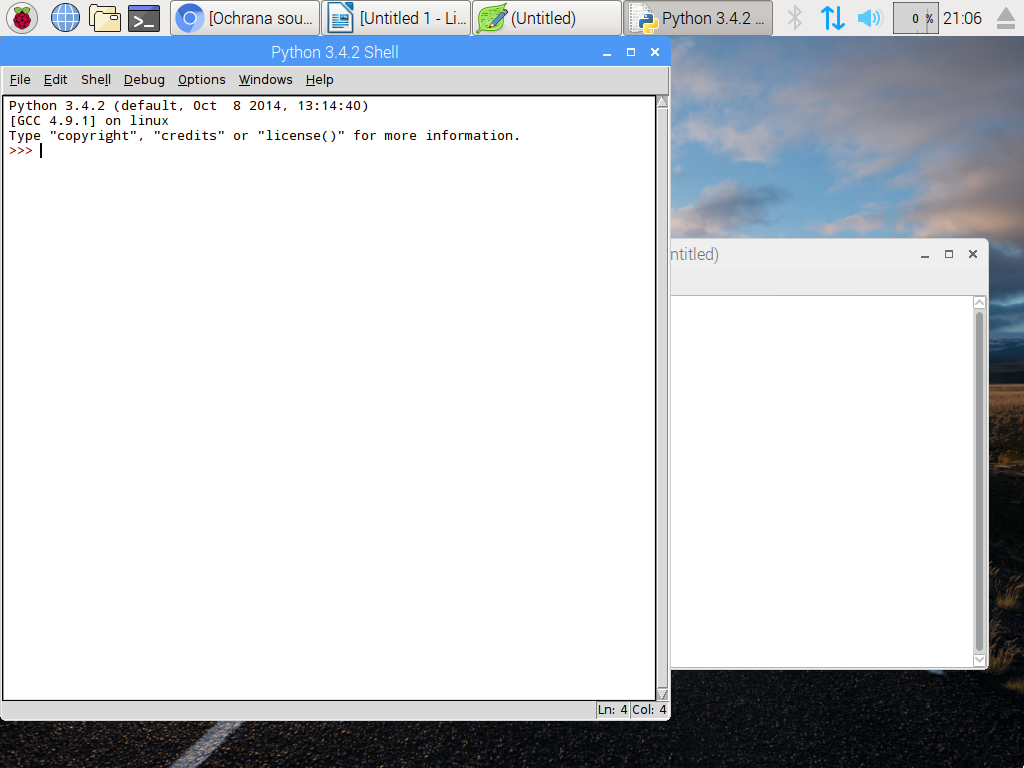The width and height of the screenshot is (1024, 768).
Task: Switch to the Untitled 1 LibreOffice window
Action: [396, 17]
